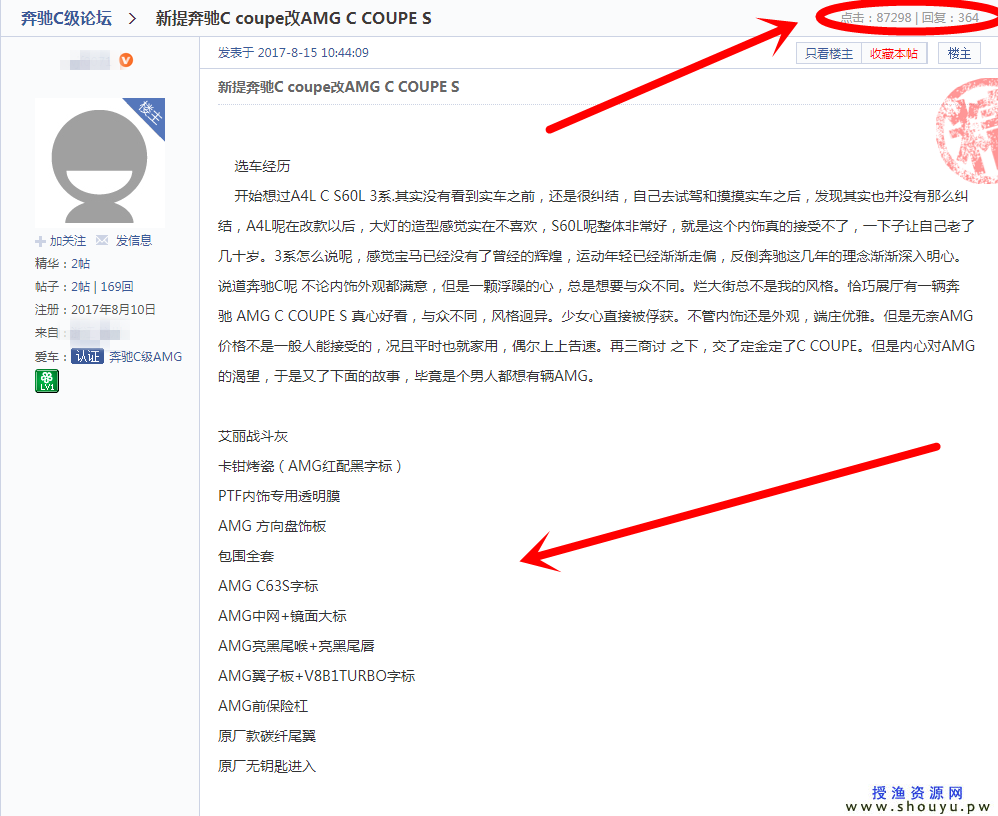Click the envelope icon beside 发信息
This screenshot has height=816, width=998.
[x=102, y=240]
